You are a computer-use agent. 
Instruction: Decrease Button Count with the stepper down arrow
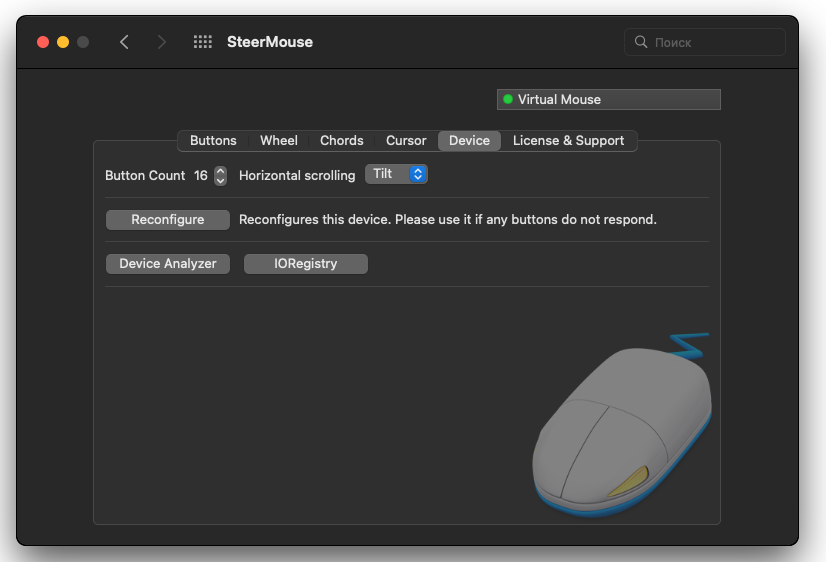click(220, 181)
